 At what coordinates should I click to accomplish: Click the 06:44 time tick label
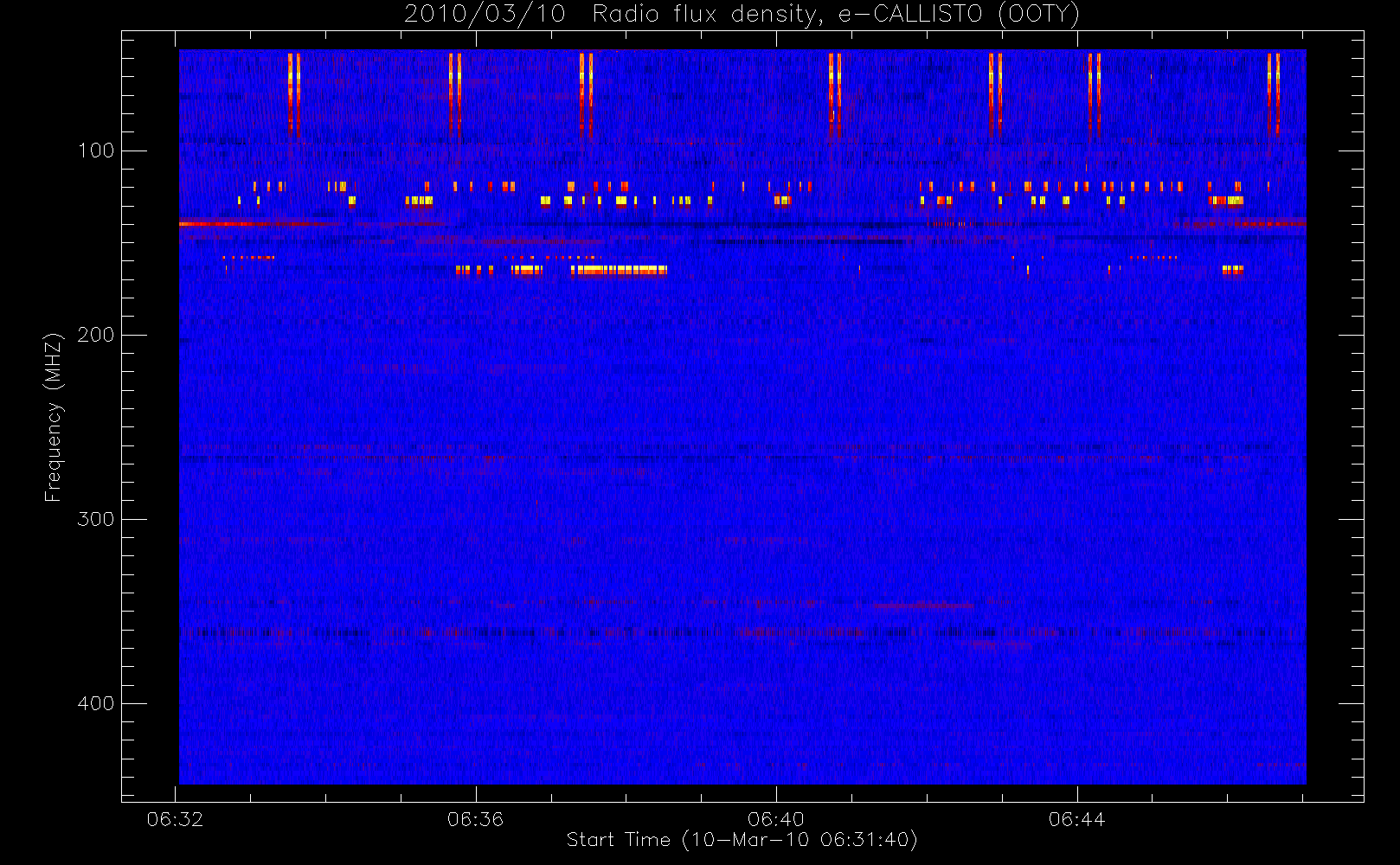coord(1077,819)
